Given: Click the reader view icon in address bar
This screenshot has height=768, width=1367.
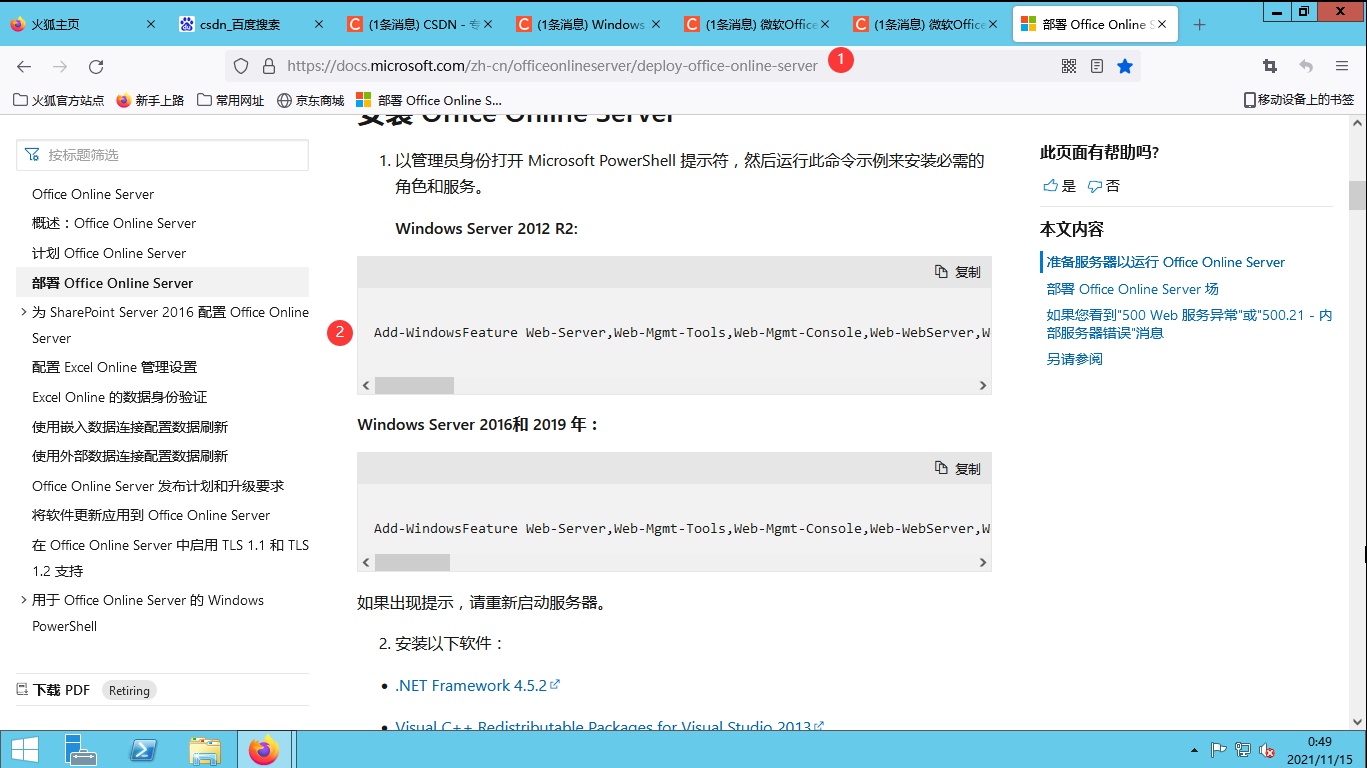Looking at the screenshot, I should click(1096, 64).
